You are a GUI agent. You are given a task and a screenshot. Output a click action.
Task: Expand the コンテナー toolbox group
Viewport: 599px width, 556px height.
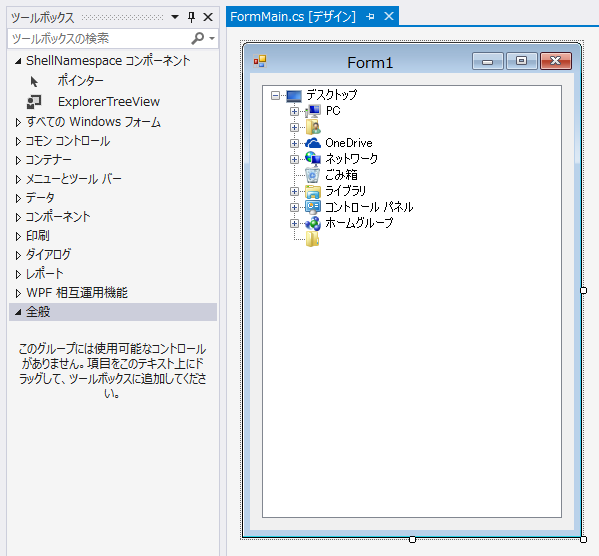tap(18, 160)
